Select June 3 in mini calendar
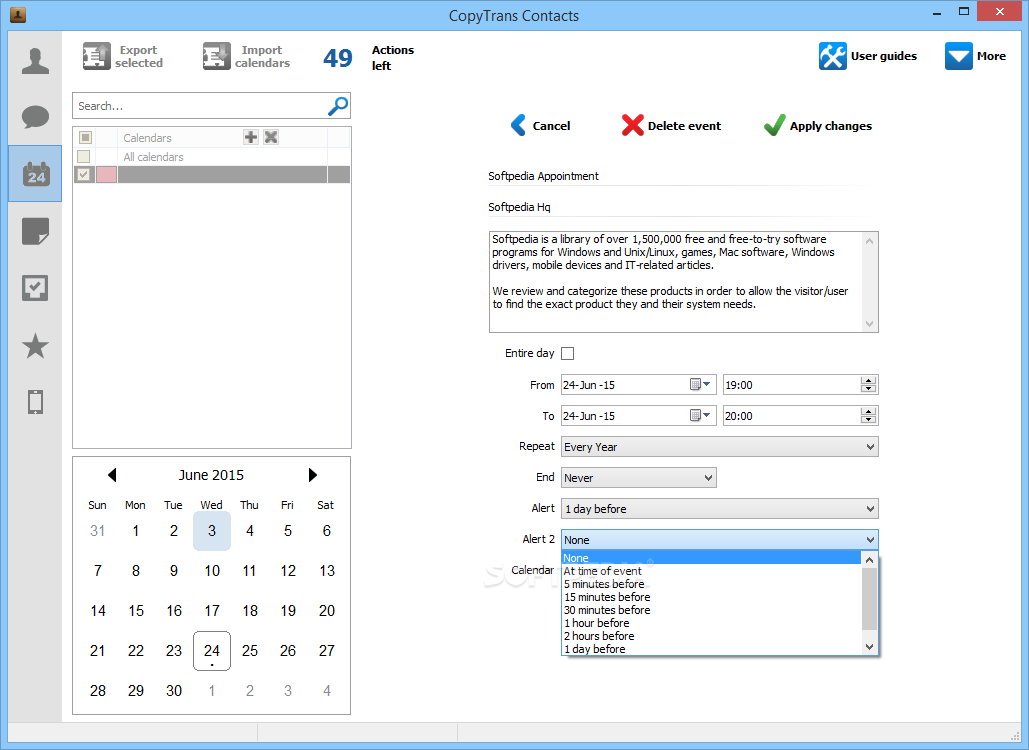 click(x=212, y=531)
